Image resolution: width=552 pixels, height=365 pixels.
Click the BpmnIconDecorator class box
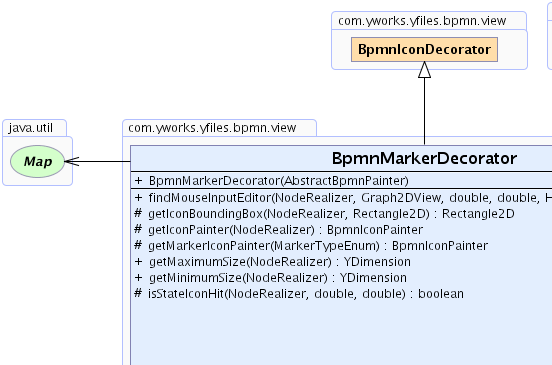point(424,49)
